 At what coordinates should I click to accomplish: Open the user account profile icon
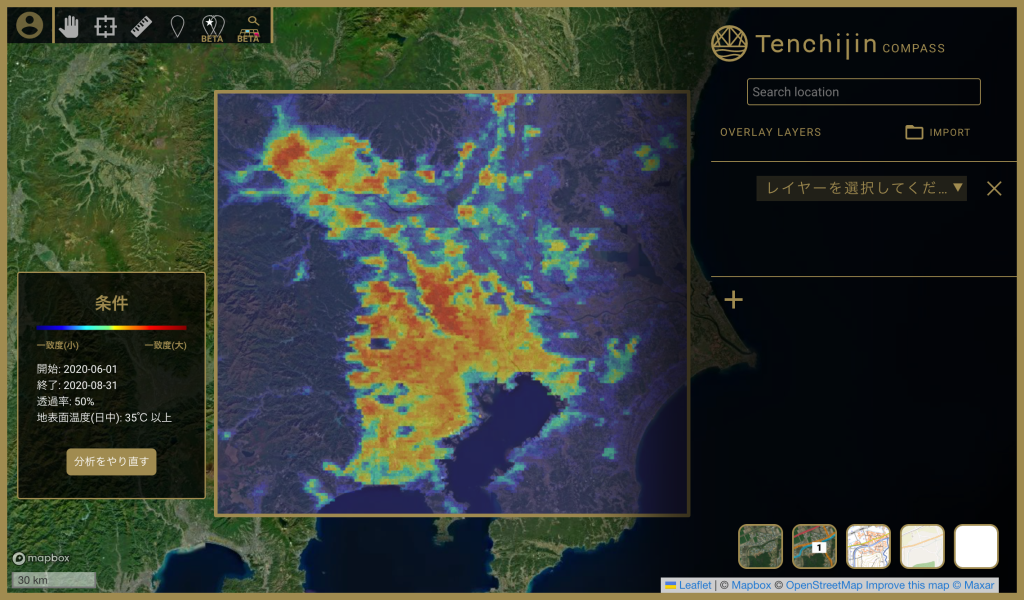[x=29, y=25]
